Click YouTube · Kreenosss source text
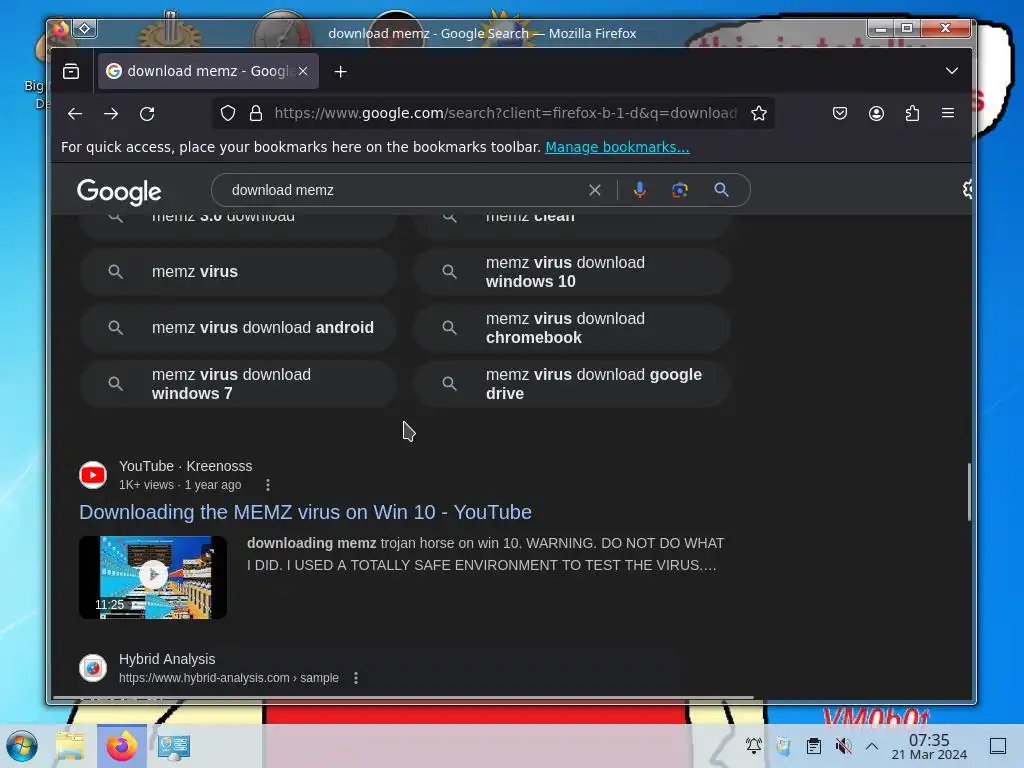This screenshot has height=768, width=1024. pos(185,466)
